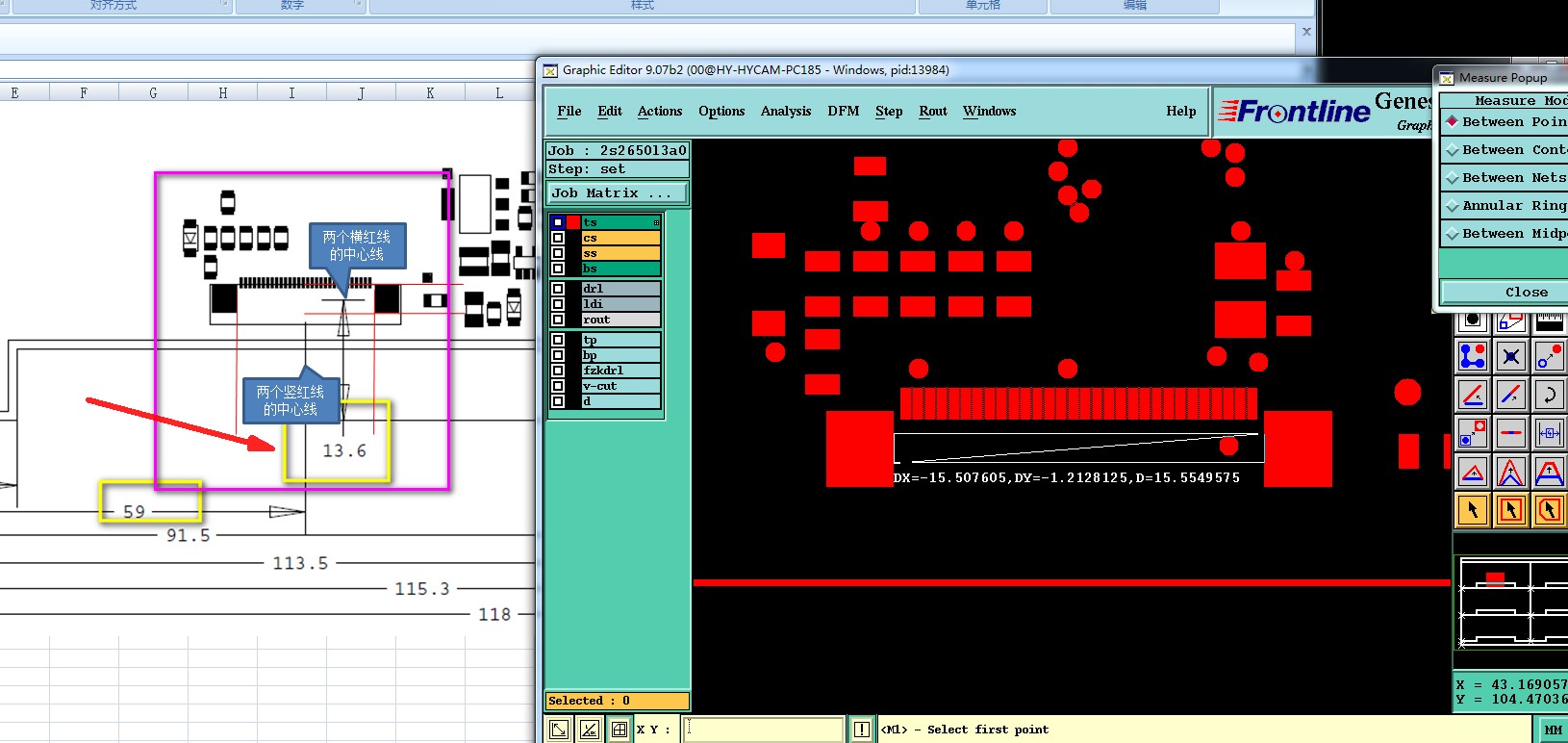Viewport: 1568px width, 743px height.
Task: Click the small triangle with arrow tool icon
Action: [x=1473, y=472]
